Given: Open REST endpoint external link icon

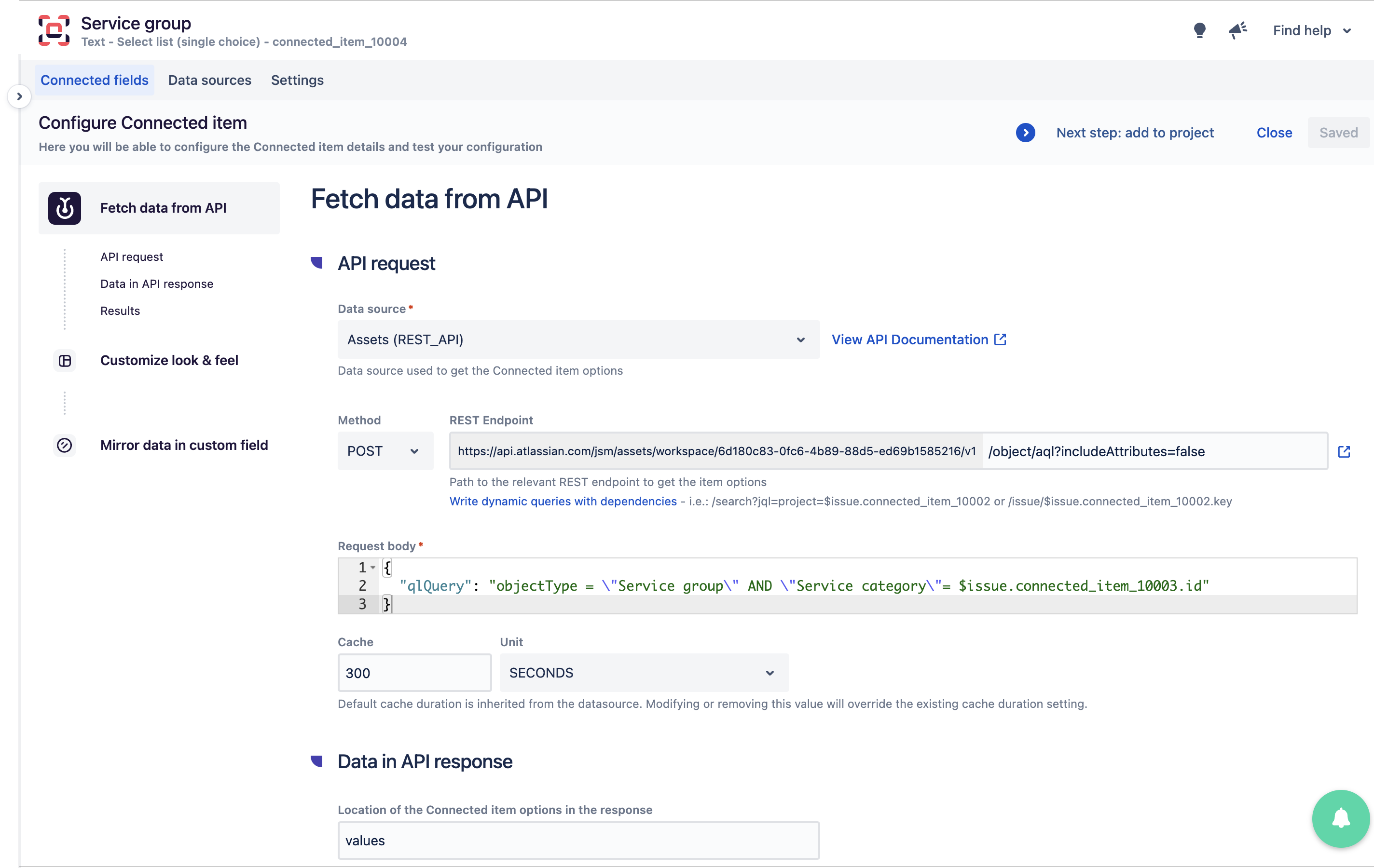Looking at the screenshot, I should point(1344,452).
